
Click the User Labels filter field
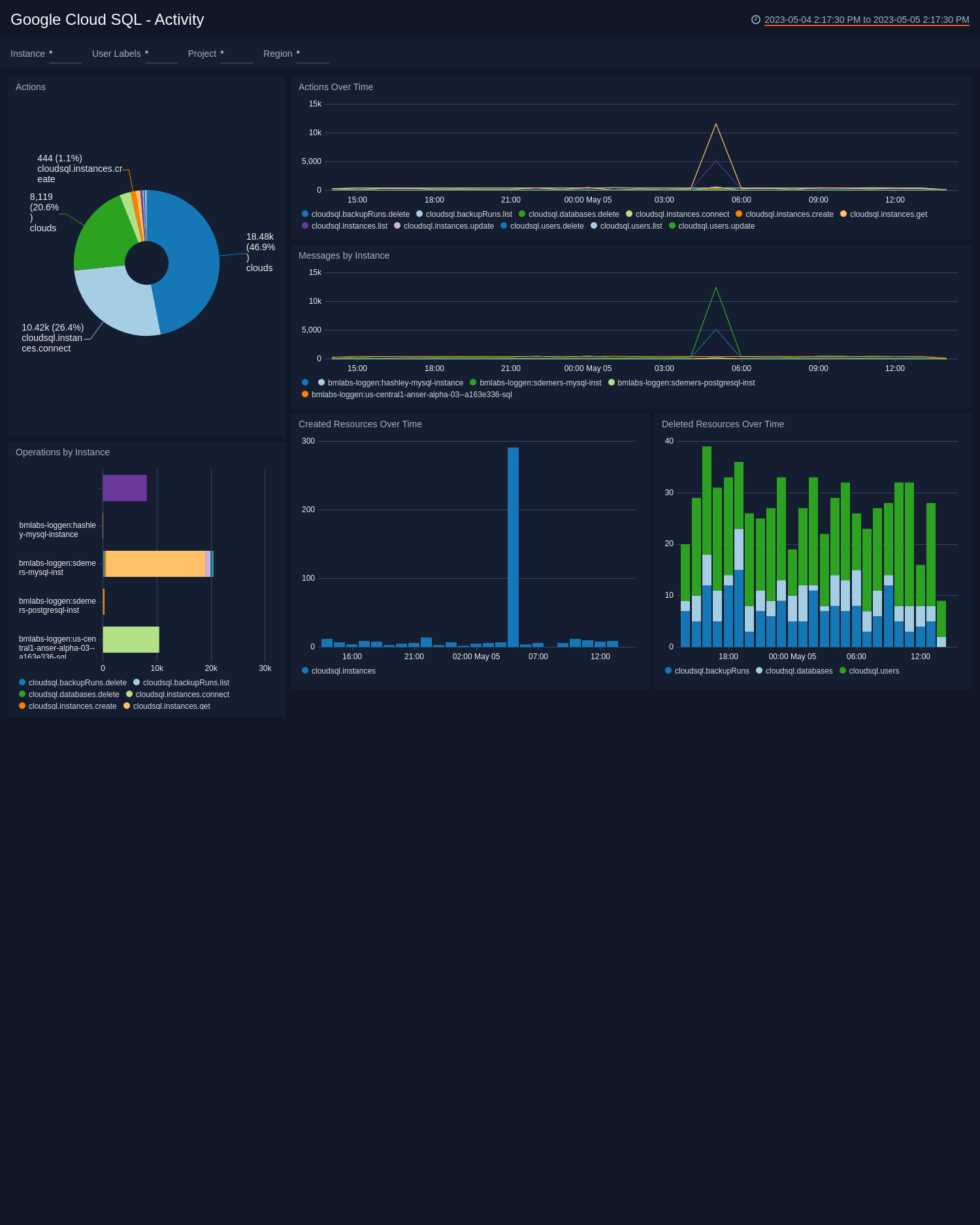[x=161, y=54]
